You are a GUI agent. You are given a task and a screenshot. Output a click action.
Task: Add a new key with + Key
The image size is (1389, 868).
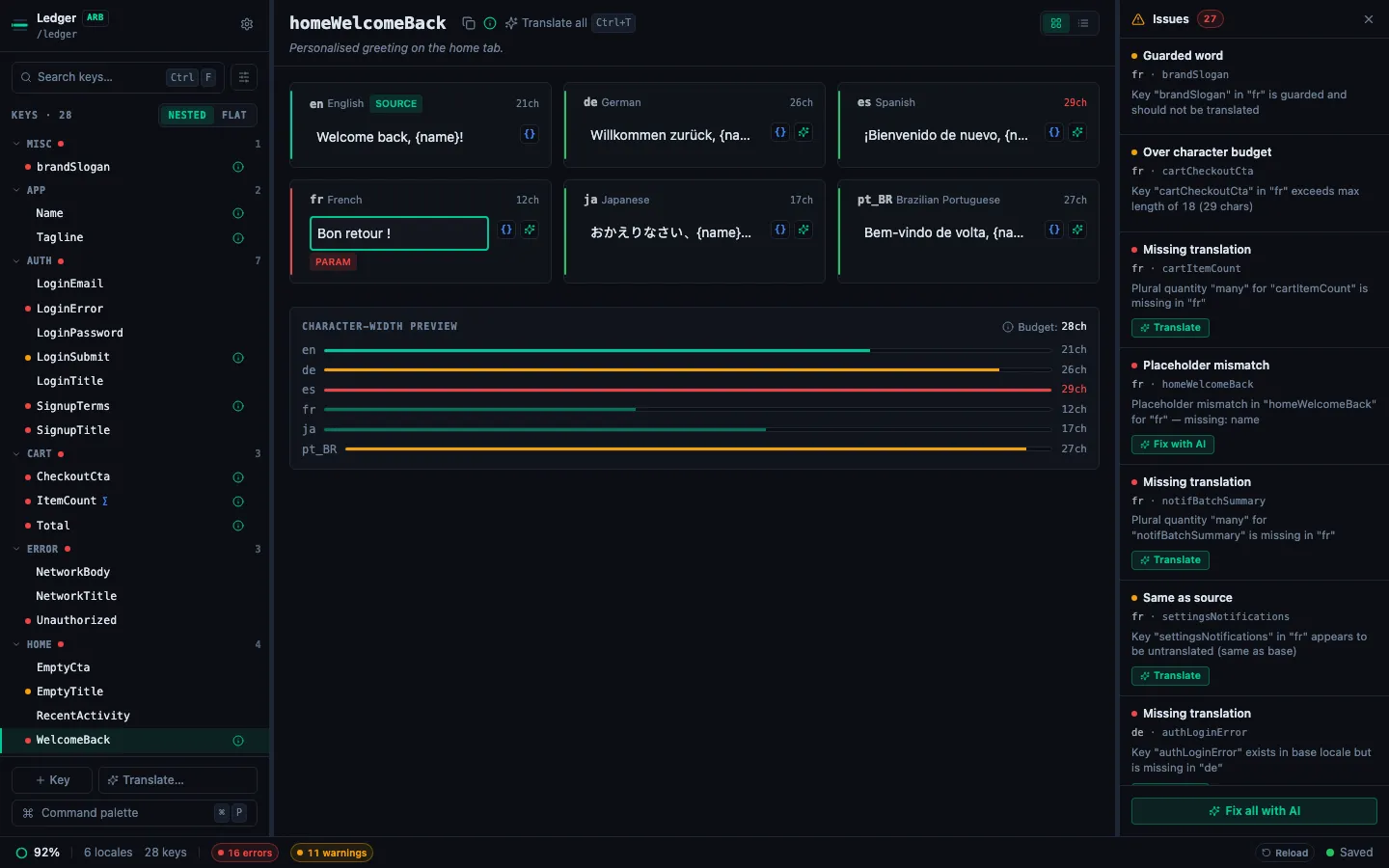(x=52, y=780)
